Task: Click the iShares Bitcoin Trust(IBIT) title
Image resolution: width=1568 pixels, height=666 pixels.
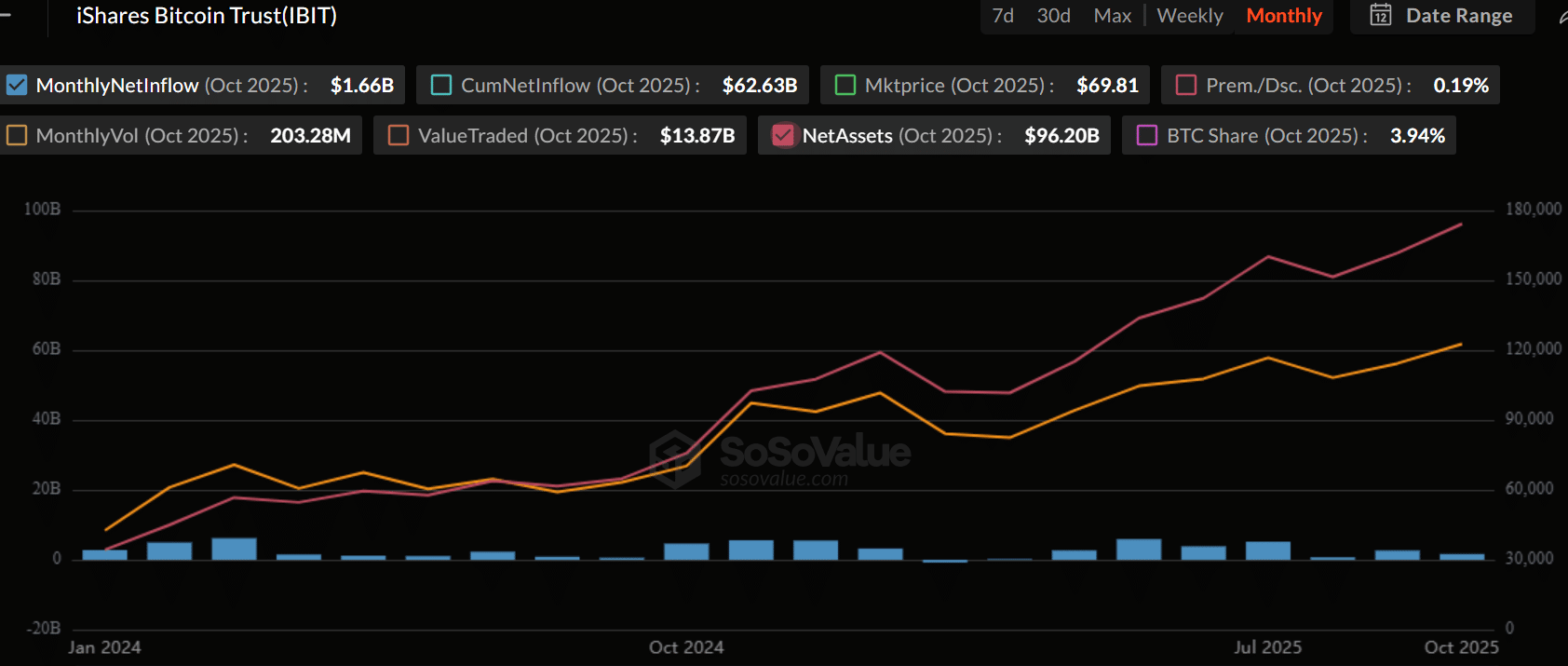Action: [207, 16]
